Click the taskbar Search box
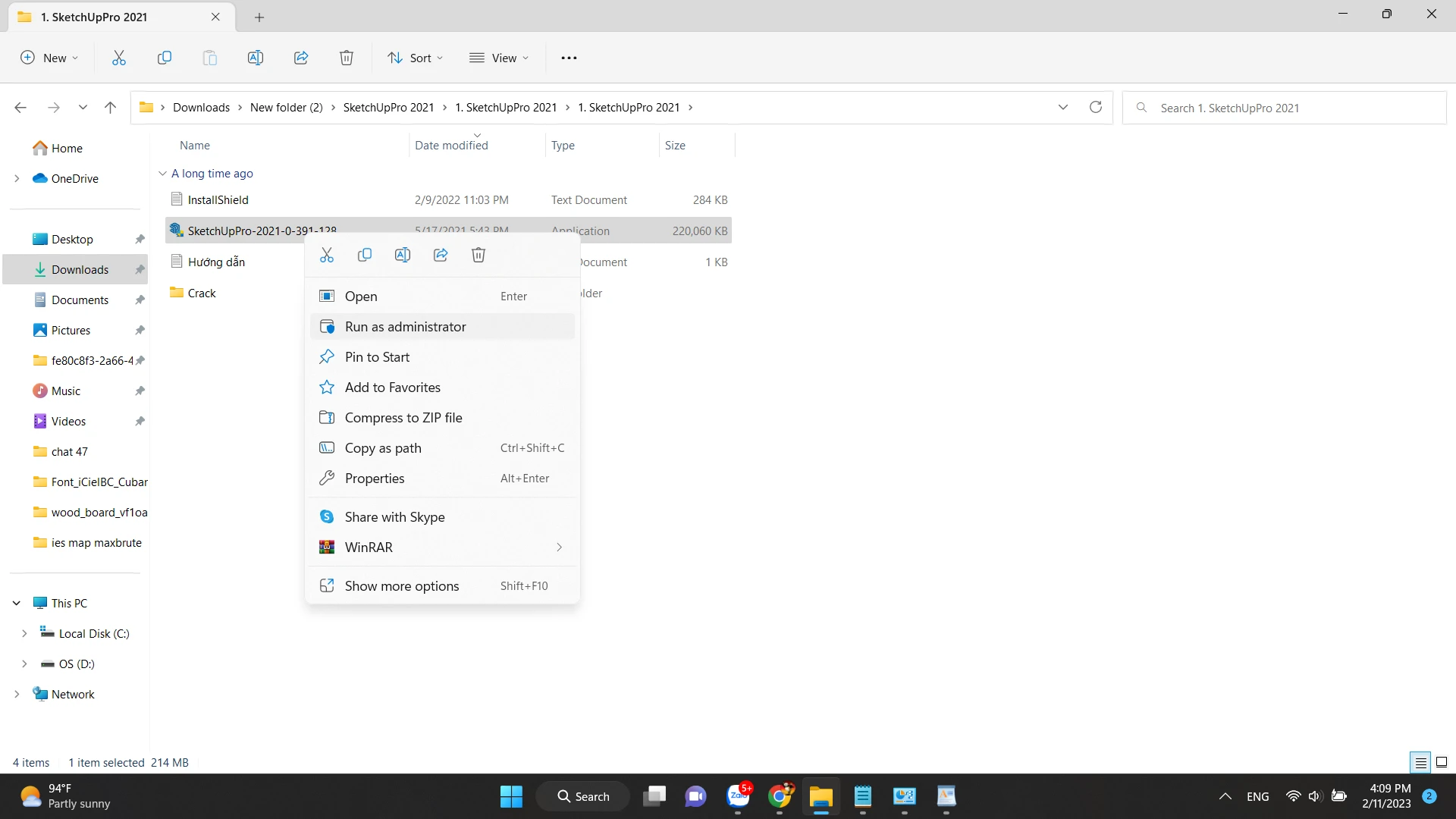 583,796
